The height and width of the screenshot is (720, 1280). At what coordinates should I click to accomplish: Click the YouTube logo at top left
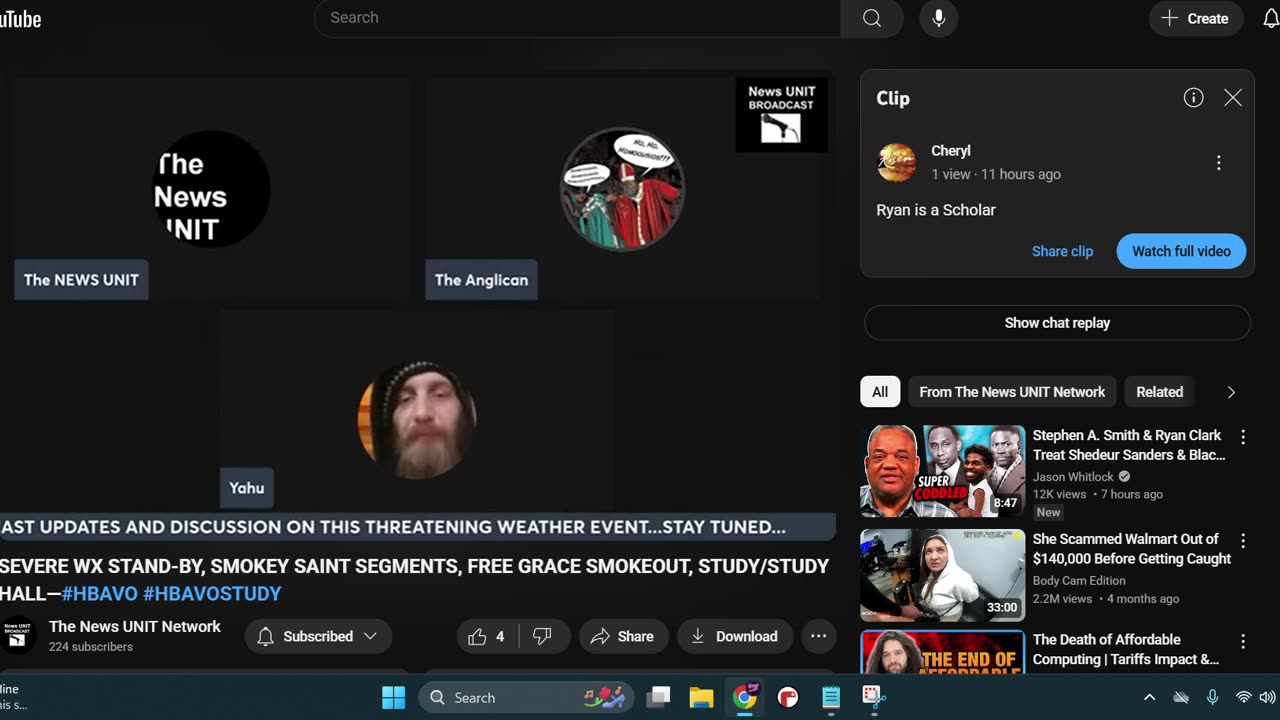coord(20,18)
